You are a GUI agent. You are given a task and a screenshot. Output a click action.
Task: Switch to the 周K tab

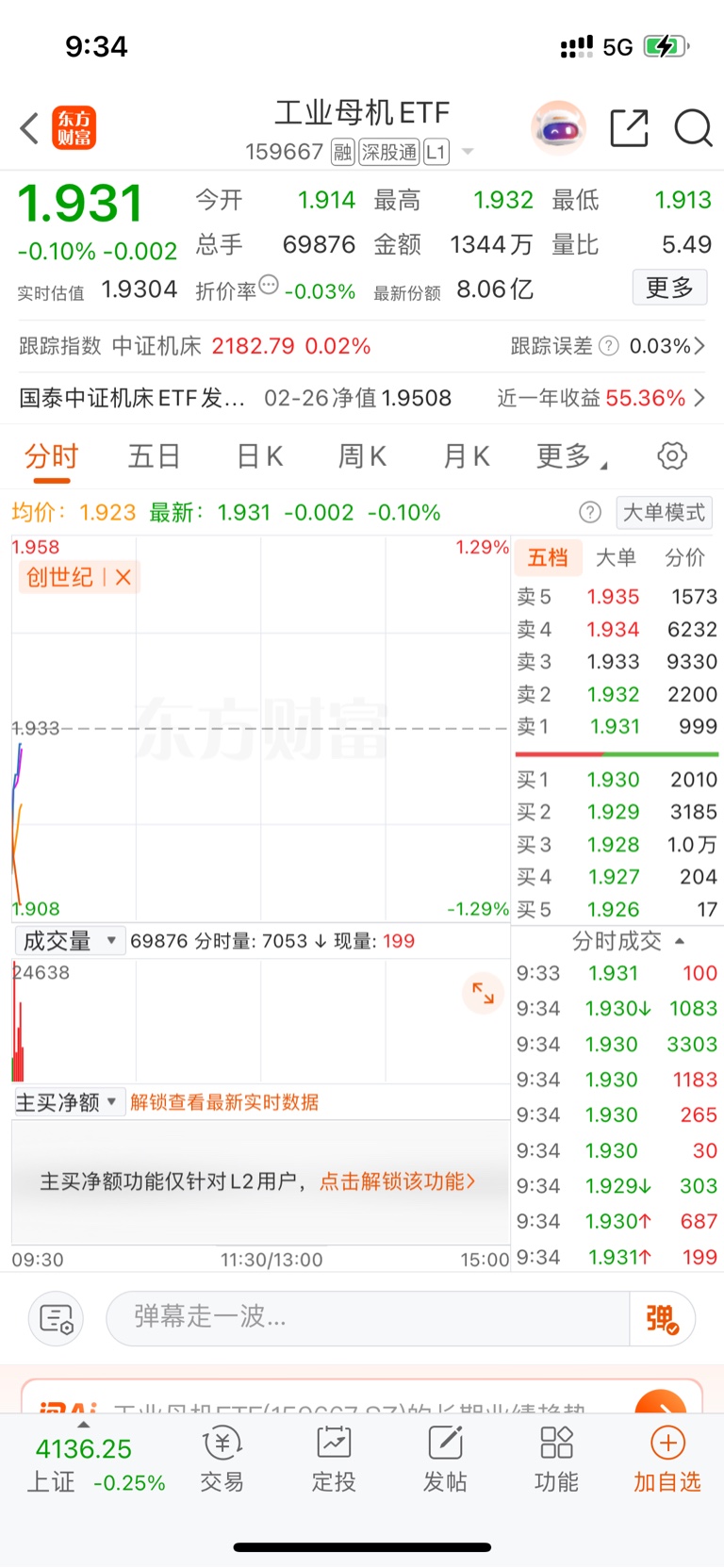point(362,456)
